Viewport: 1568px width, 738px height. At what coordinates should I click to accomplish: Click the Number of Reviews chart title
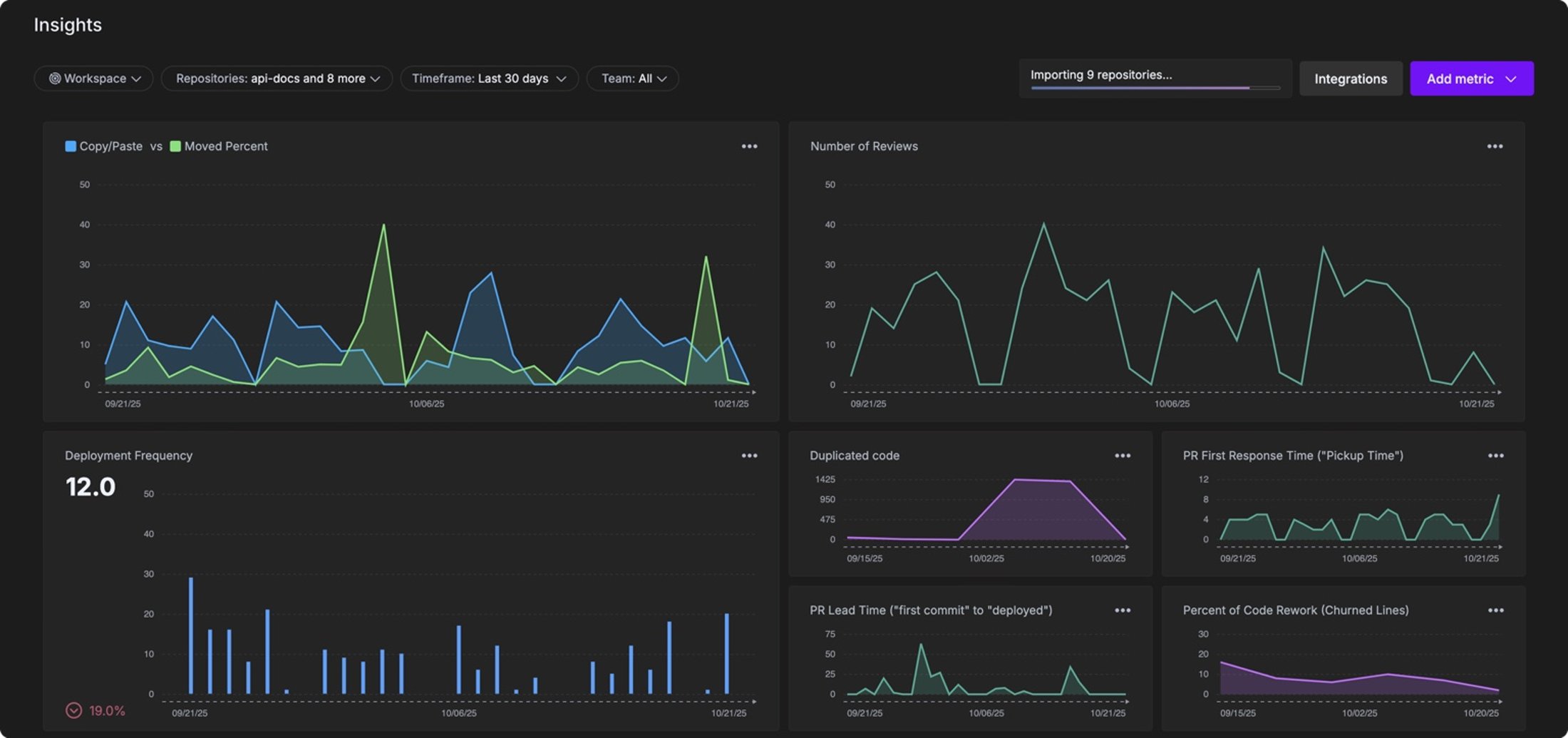click(864, 146)
